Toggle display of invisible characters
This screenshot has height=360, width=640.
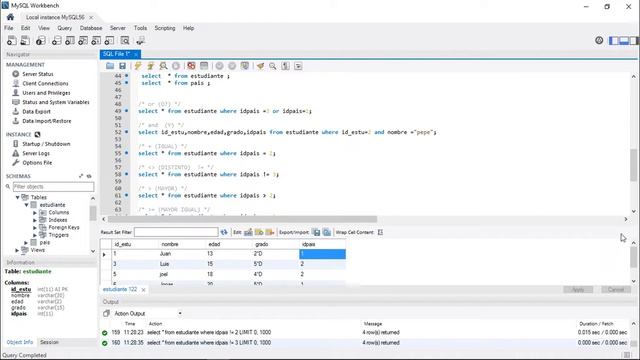point(285,66)
